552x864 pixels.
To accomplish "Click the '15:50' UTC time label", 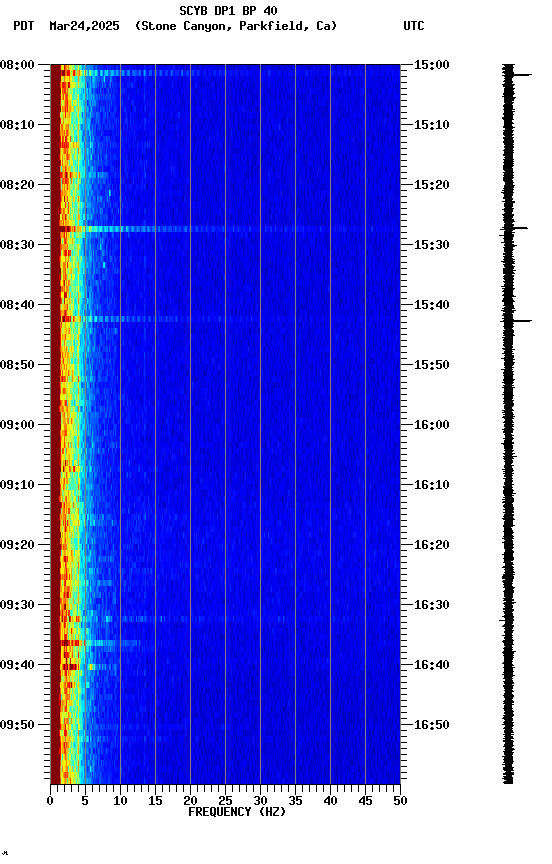I will click(x=432, y=365).
